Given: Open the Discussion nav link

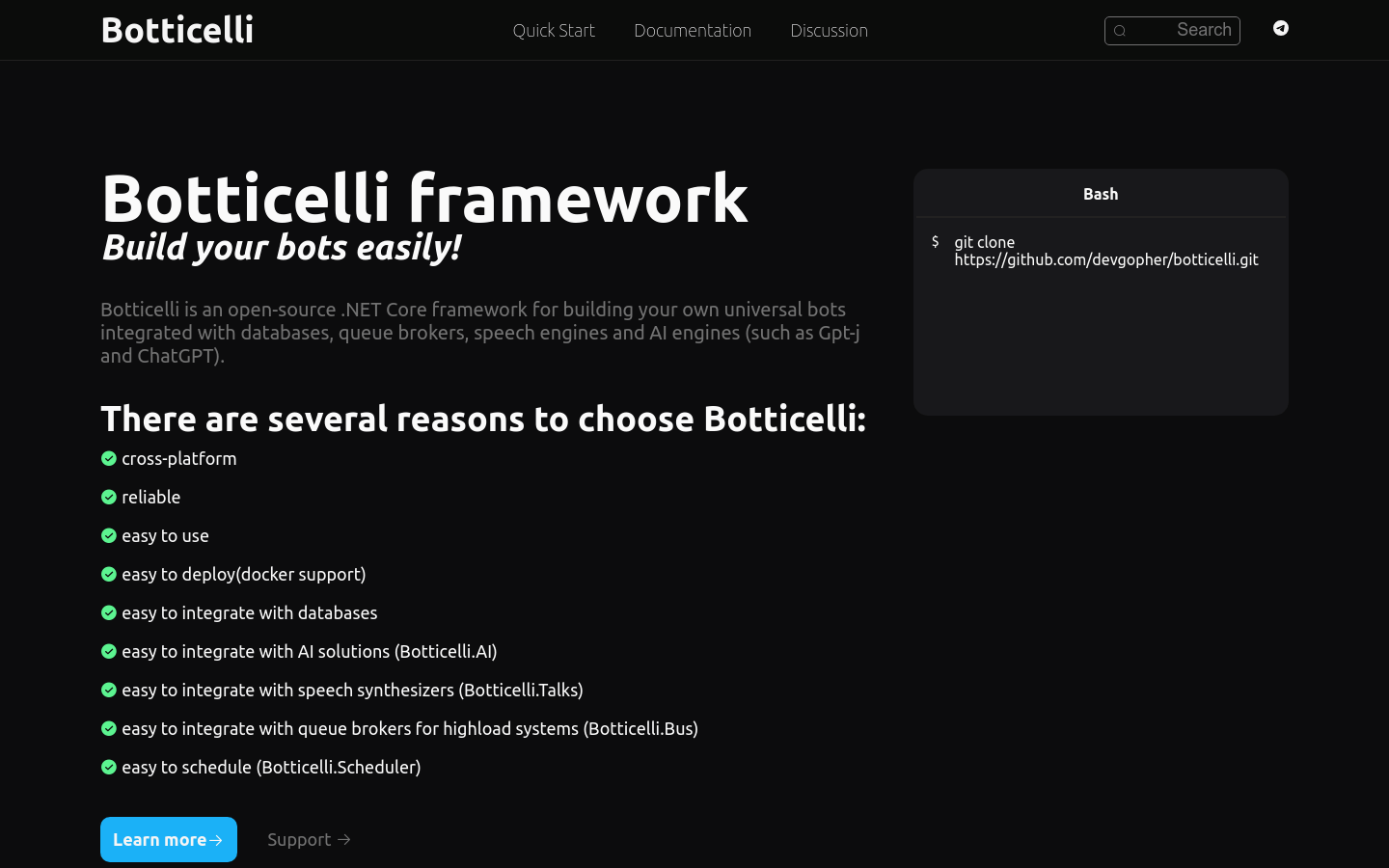Looking at the screenshot, I should tap(829, 31).
